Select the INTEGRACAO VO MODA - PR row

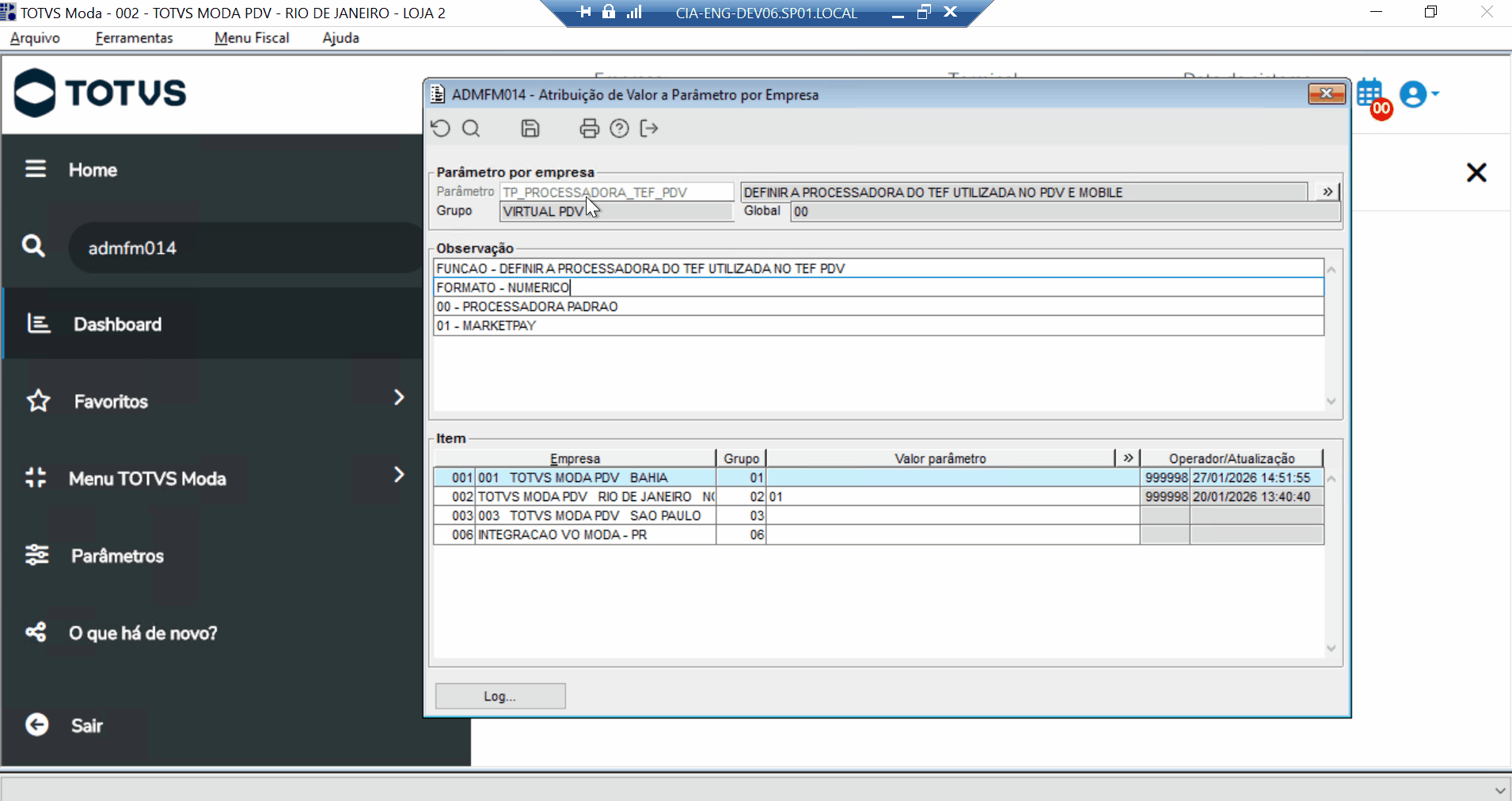(x=879, y=534)
